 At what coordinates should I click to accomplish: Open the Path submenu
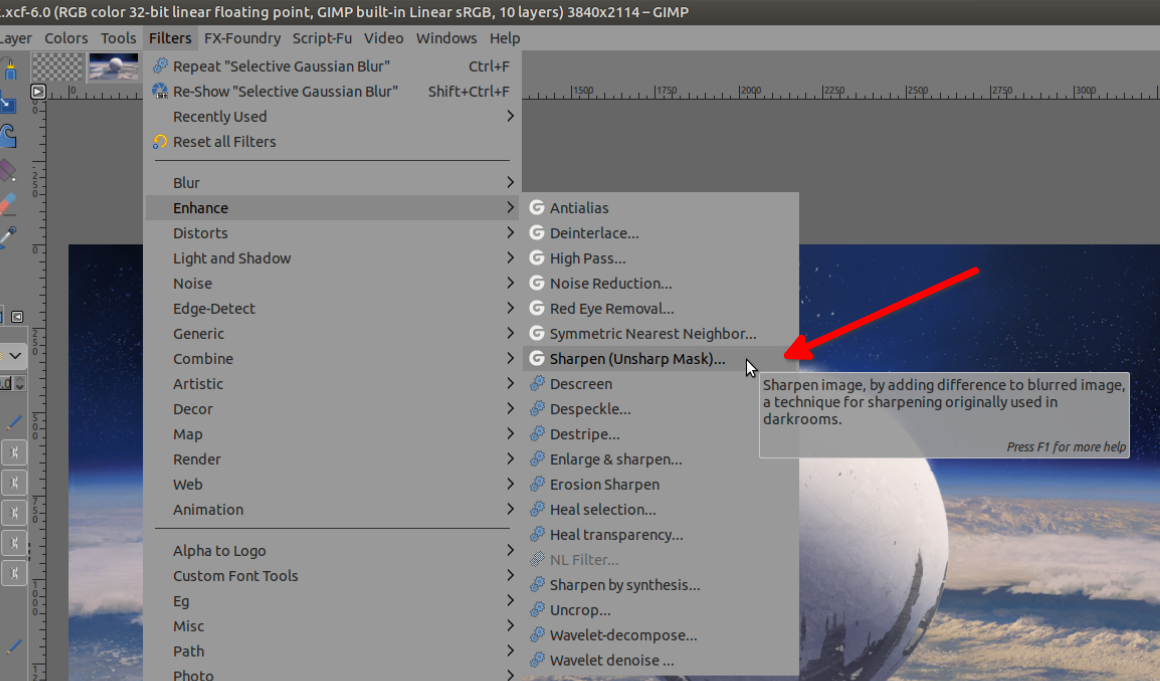[333, 651]
